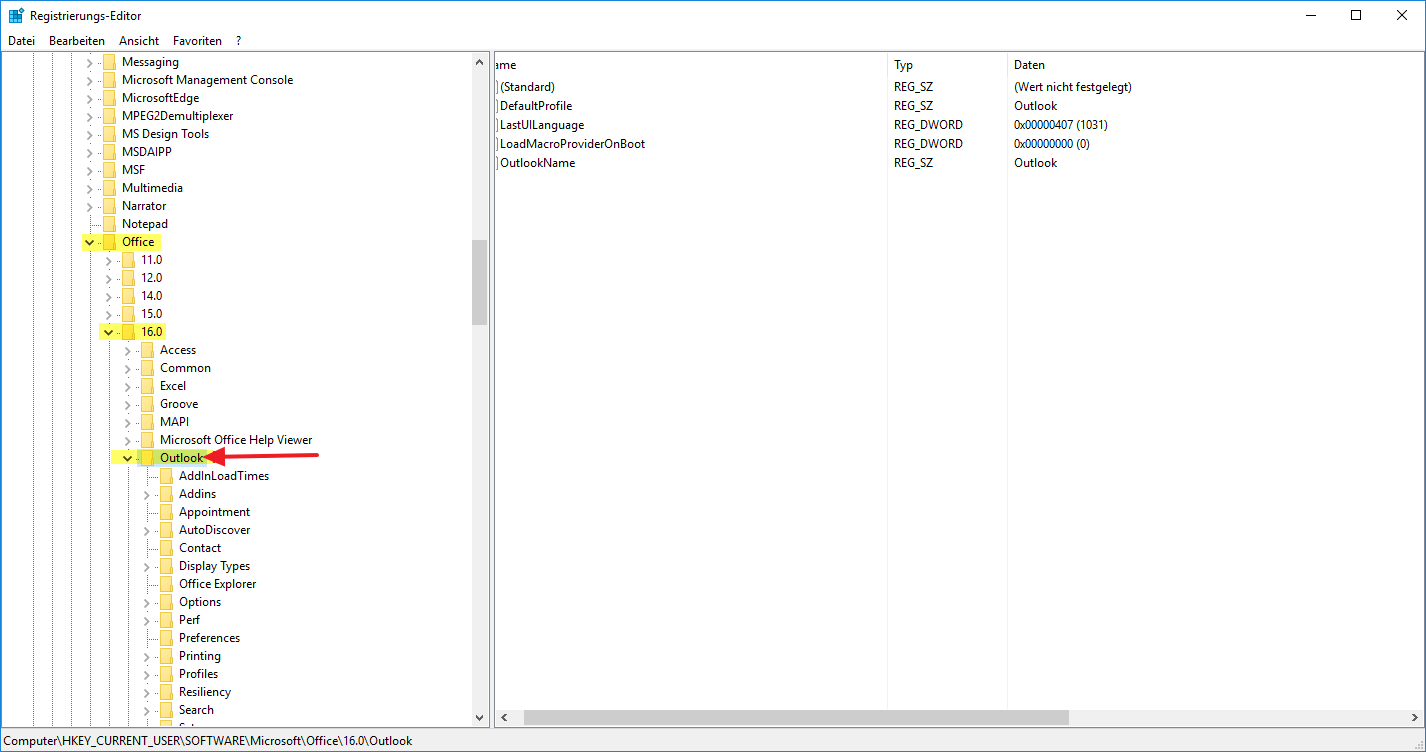Click the tree pane scroll down arrow
Screen dimensions: 1426x752
pos(479,718)
